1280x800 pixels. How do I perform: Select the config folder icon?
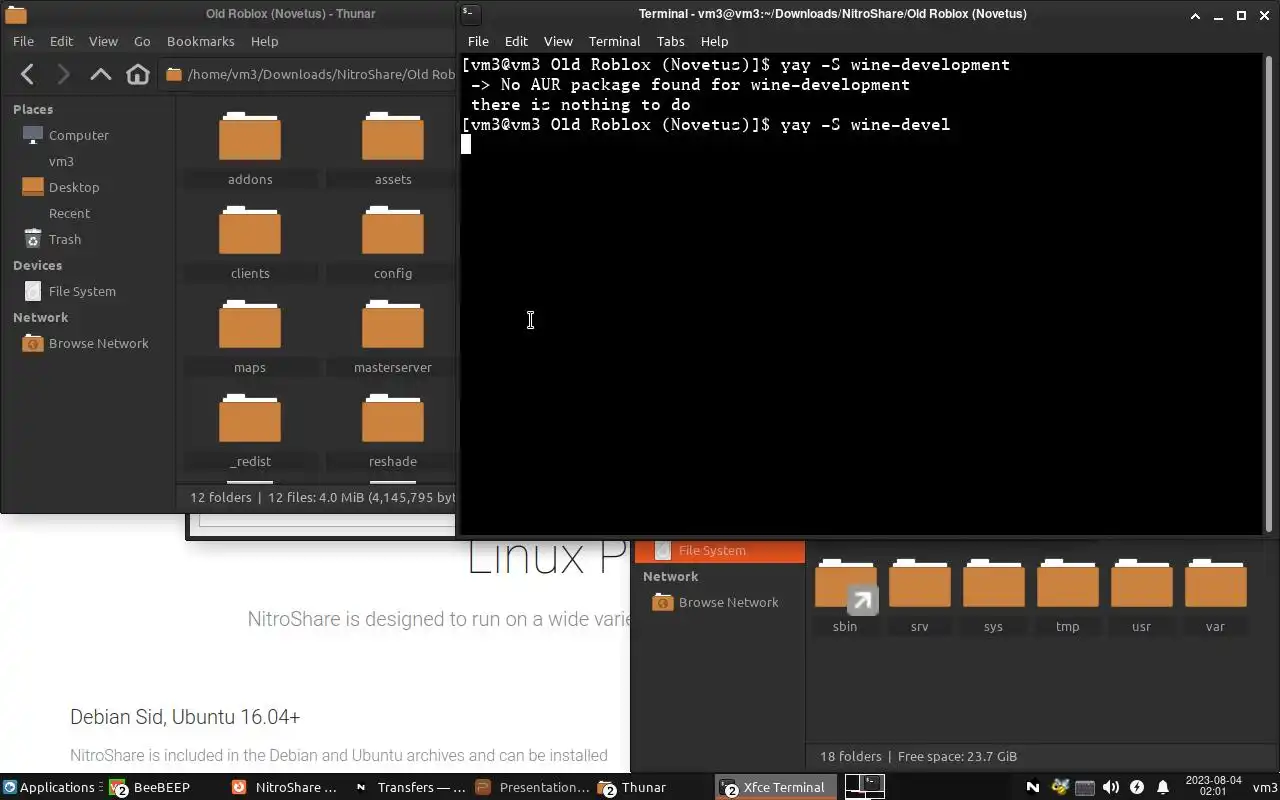coord(393,230)
